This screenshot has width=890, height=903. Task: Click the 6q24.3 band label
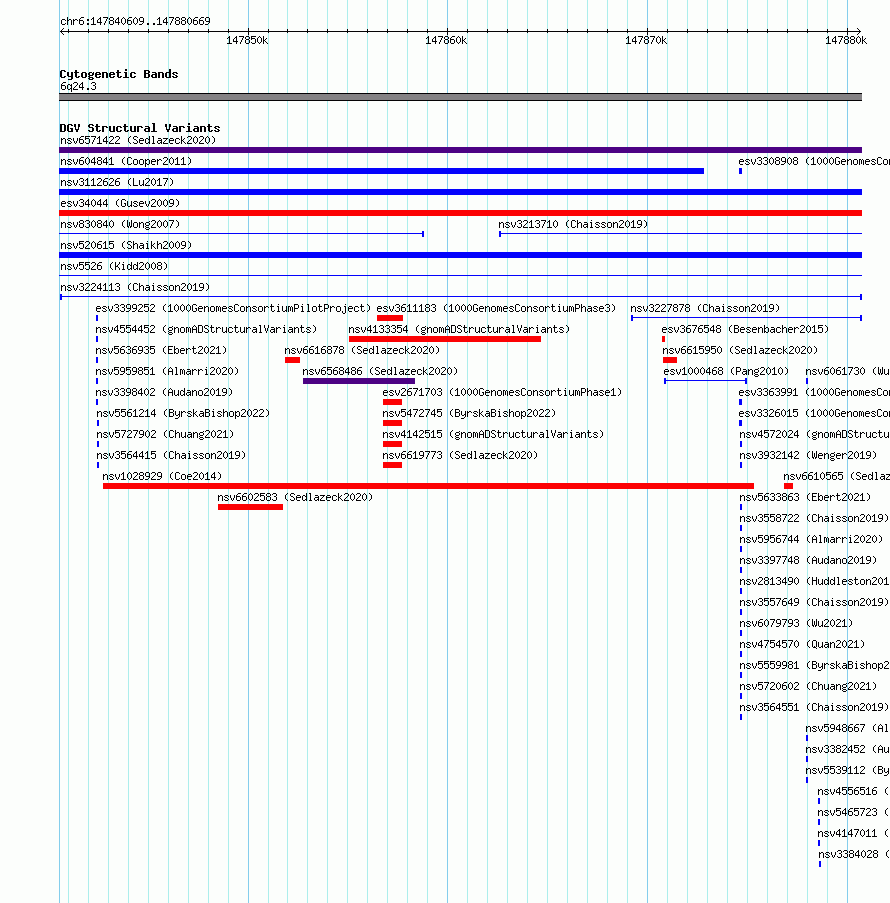pyautogui.click(x=78, y=86)
